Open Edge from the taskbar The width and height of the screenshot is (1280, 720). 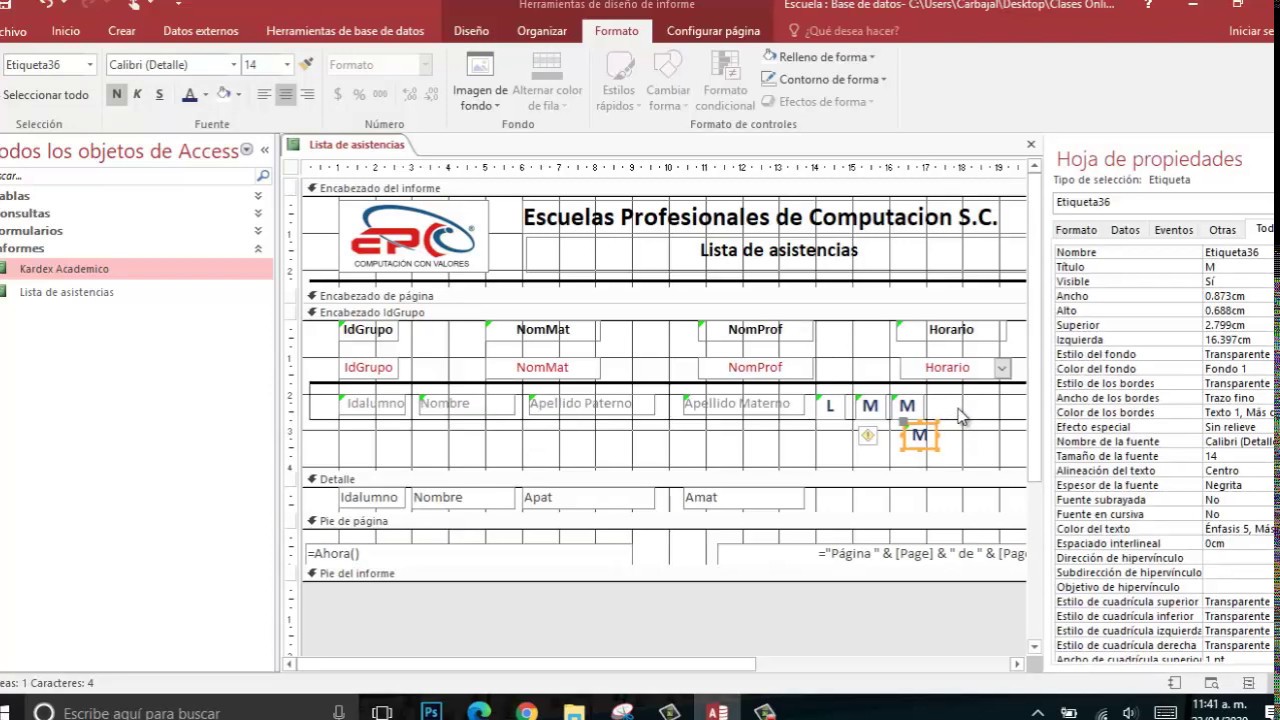[x=479, y=712]
